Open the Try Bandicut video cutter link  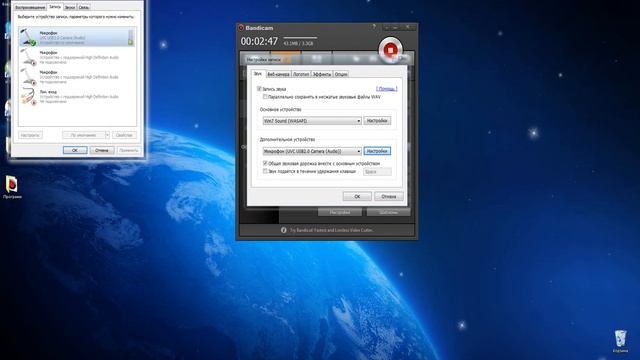331,230
